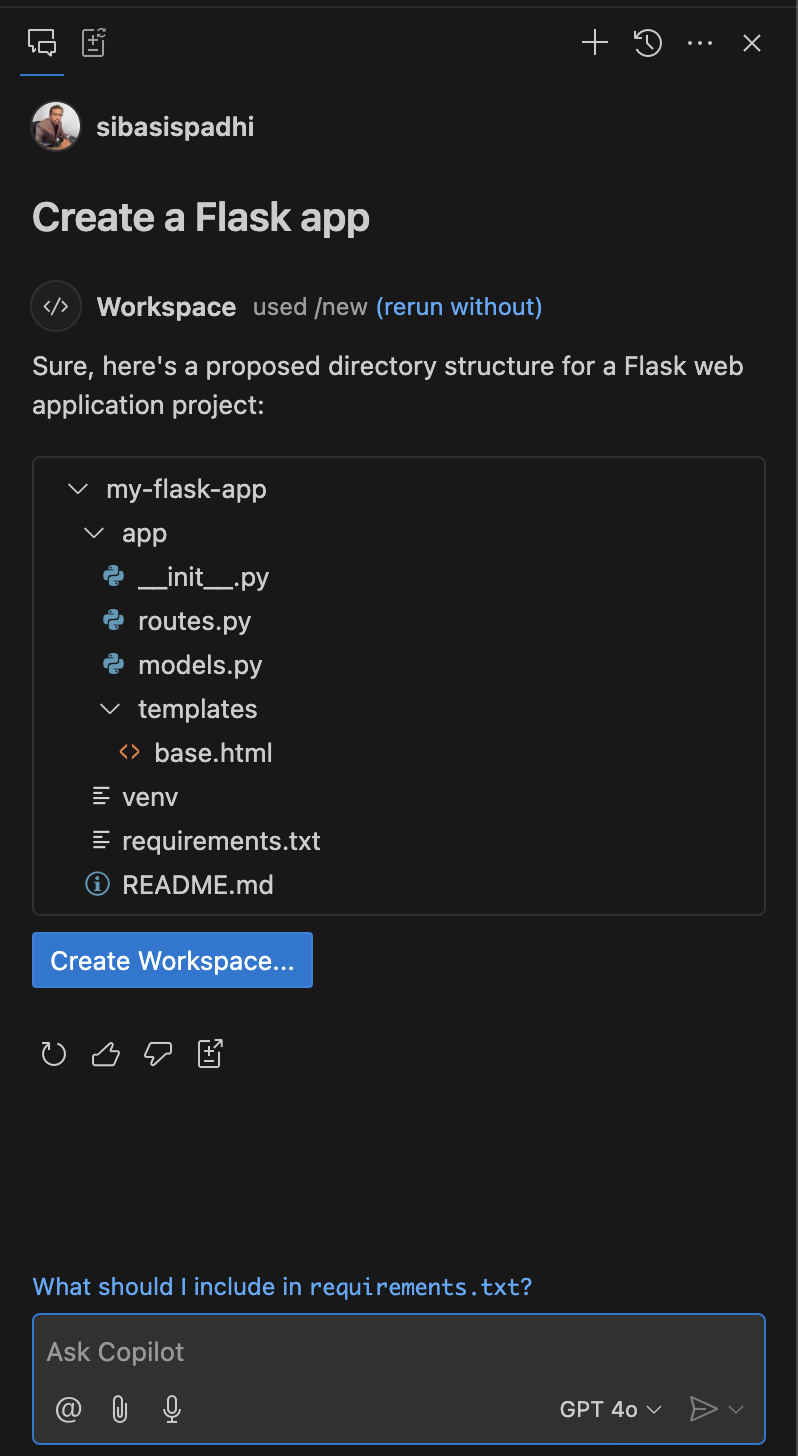The image size is (798, 1456).
Task: Collapse the app folder
Action: coord(93,533)
